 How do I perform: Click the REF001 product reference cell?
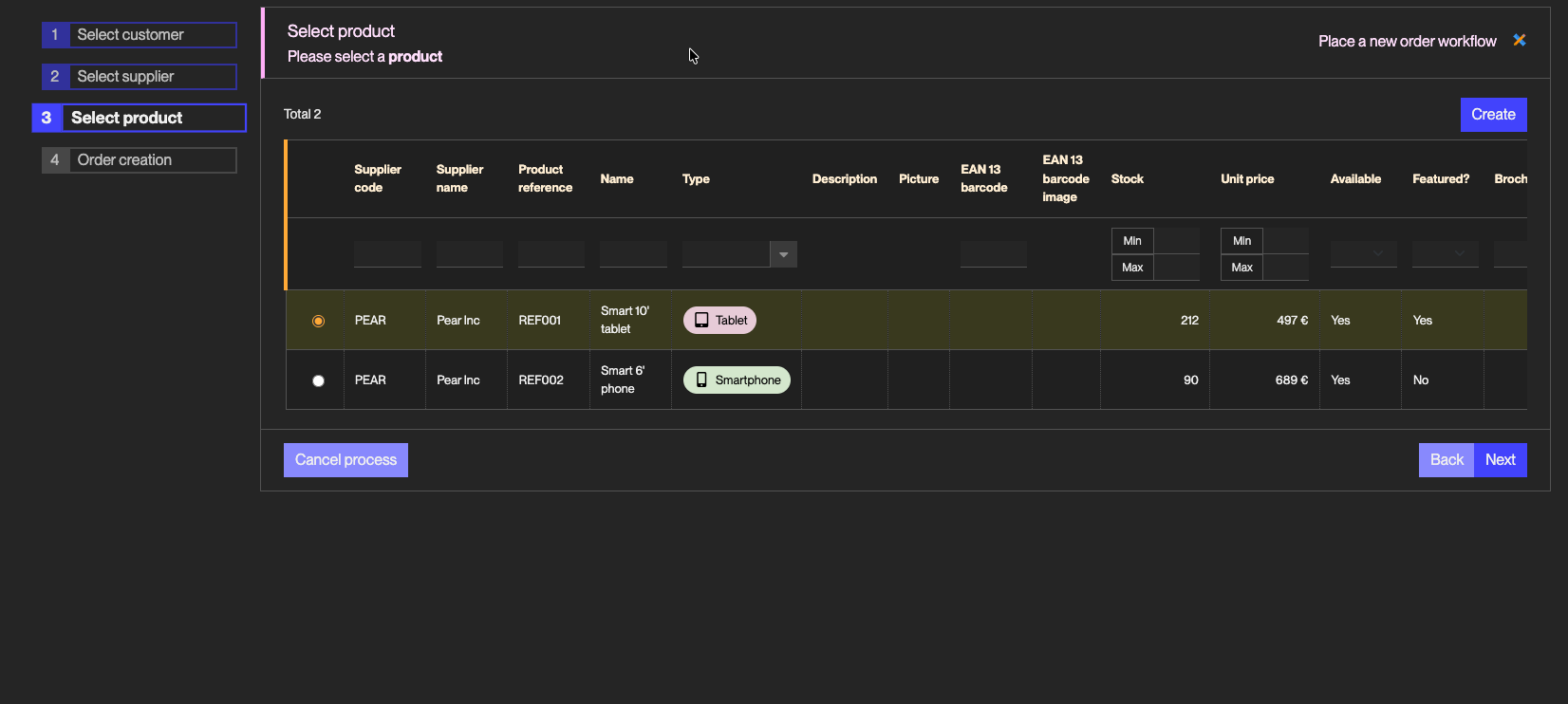(x=549, y=321)
